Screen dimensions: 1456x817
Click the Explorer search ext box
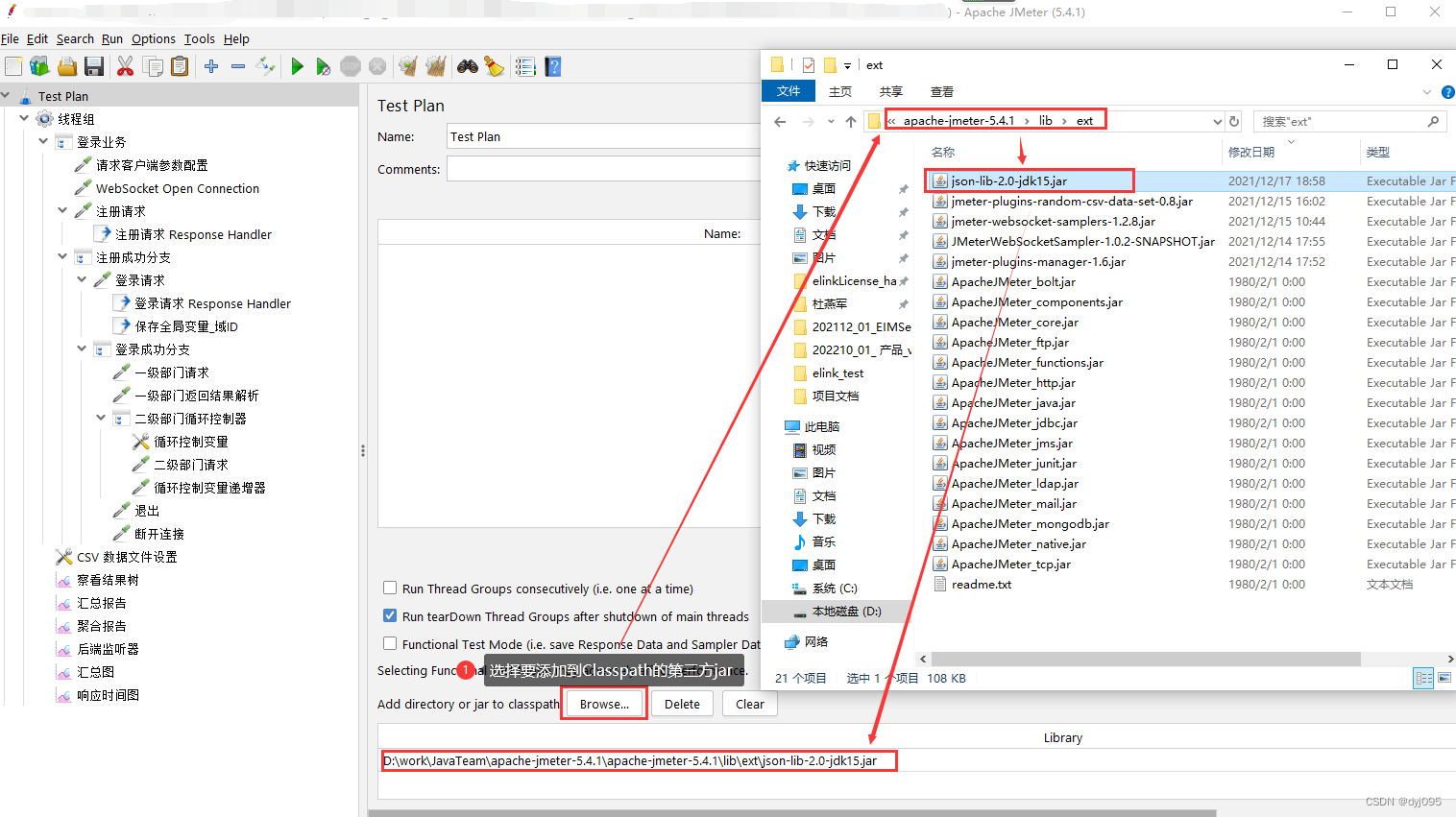1349,121
